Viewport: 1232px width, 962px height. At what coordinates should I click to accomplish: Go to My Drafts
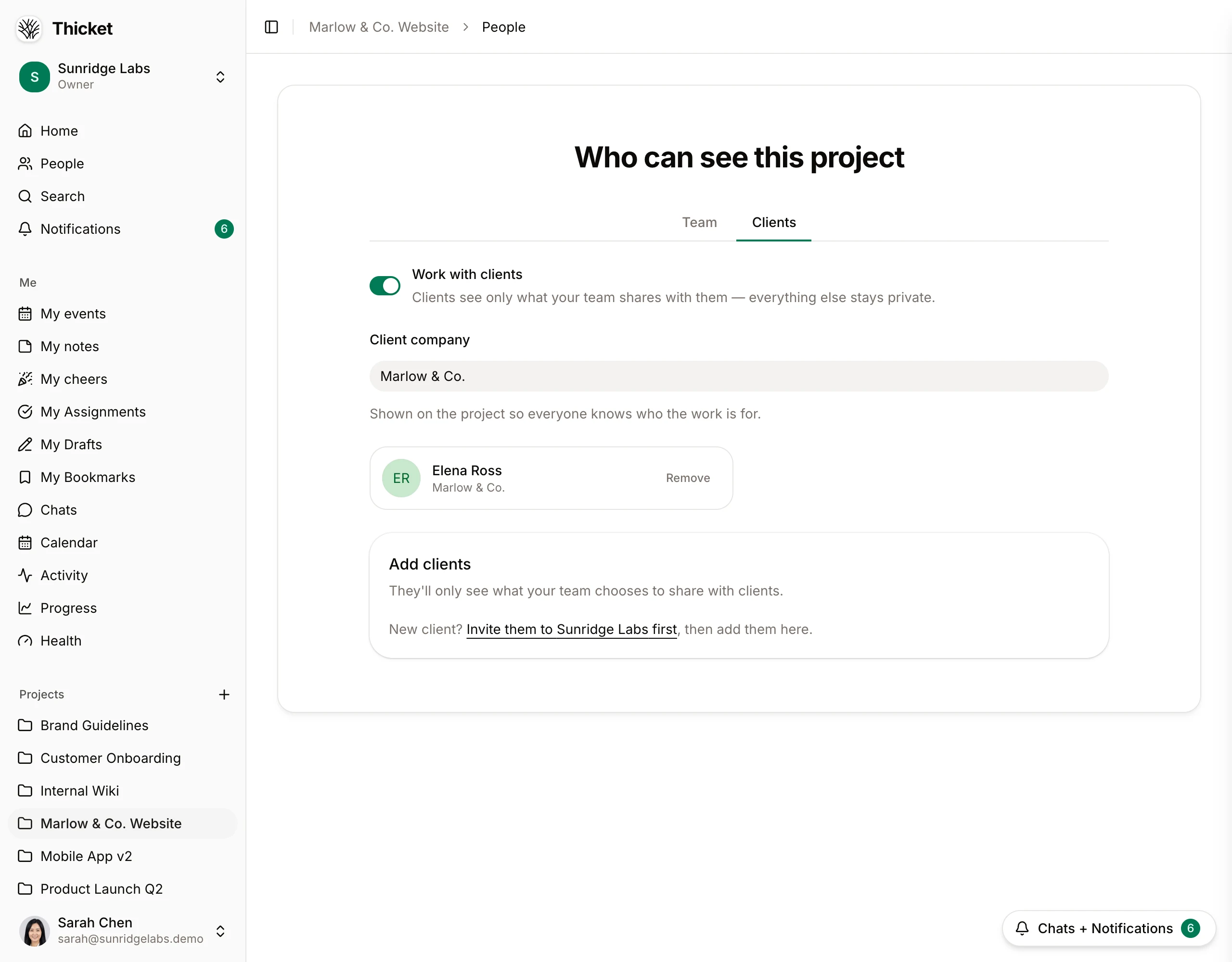coord(123,444)
